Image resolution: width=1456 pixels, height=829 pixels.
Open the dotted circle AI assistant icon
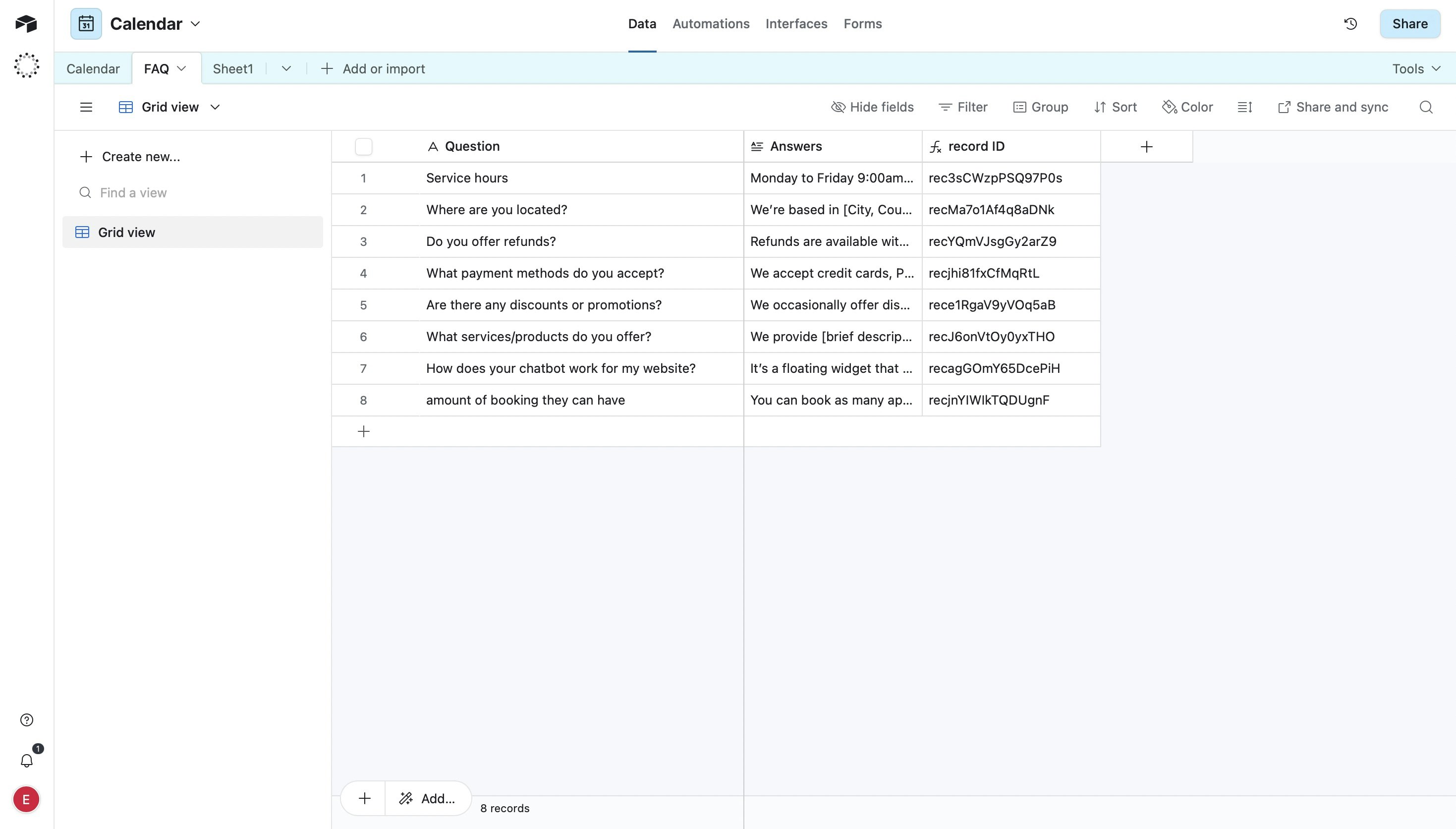pos(26,65)
